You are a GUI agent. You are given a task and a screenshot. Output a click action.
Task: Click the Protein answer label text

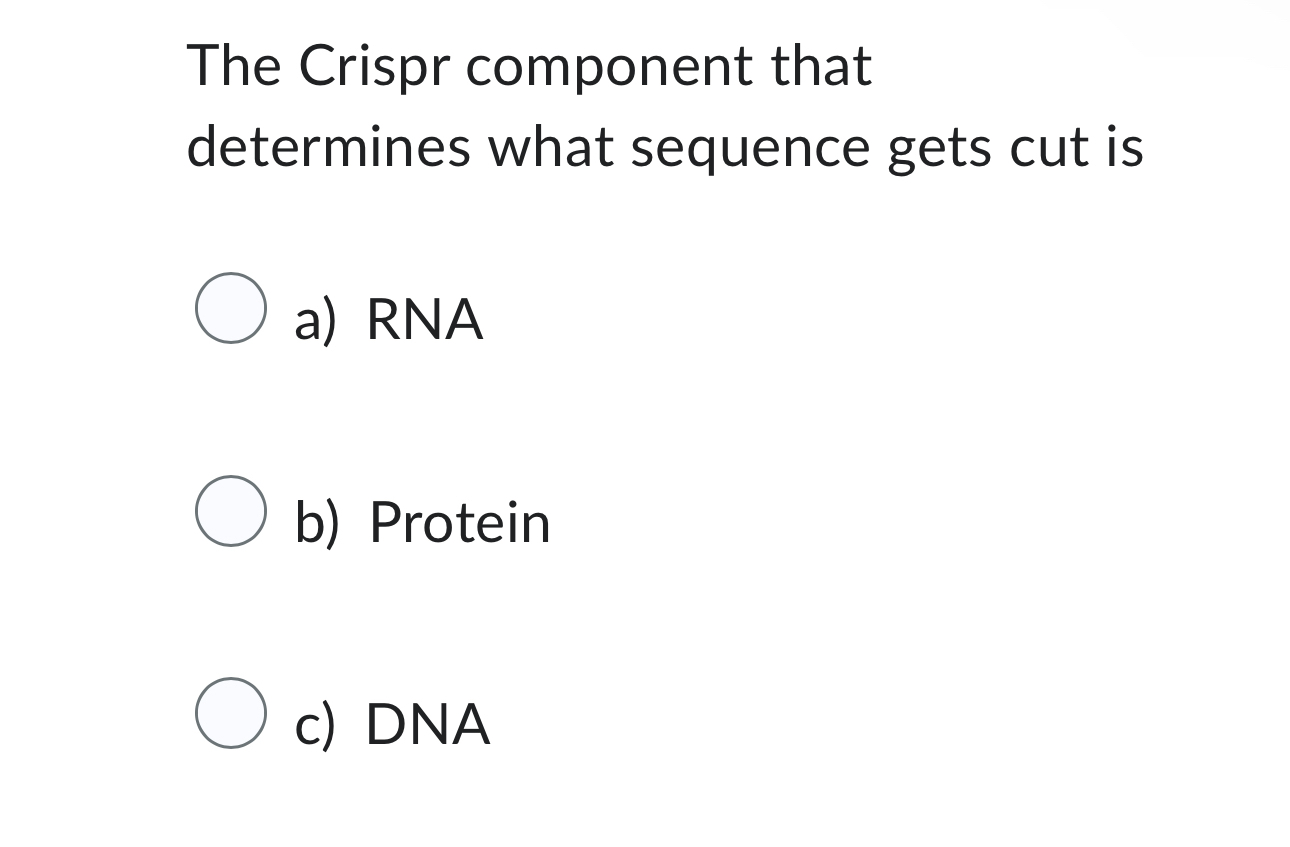tap(458, 521)
